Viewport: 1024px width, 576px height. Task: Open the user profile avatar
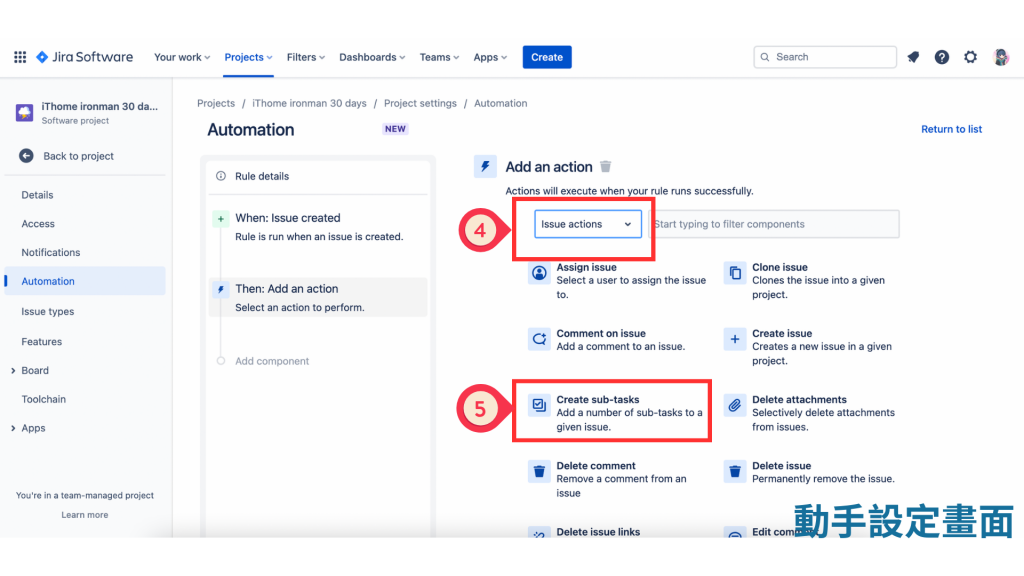(x=1000, y=57)
